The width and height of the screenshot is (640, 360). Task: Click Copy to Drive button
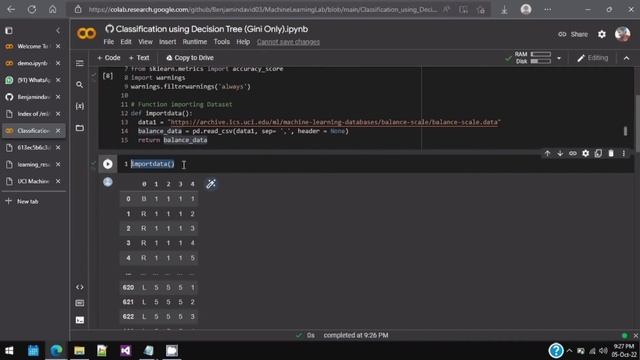coord(190,58)
